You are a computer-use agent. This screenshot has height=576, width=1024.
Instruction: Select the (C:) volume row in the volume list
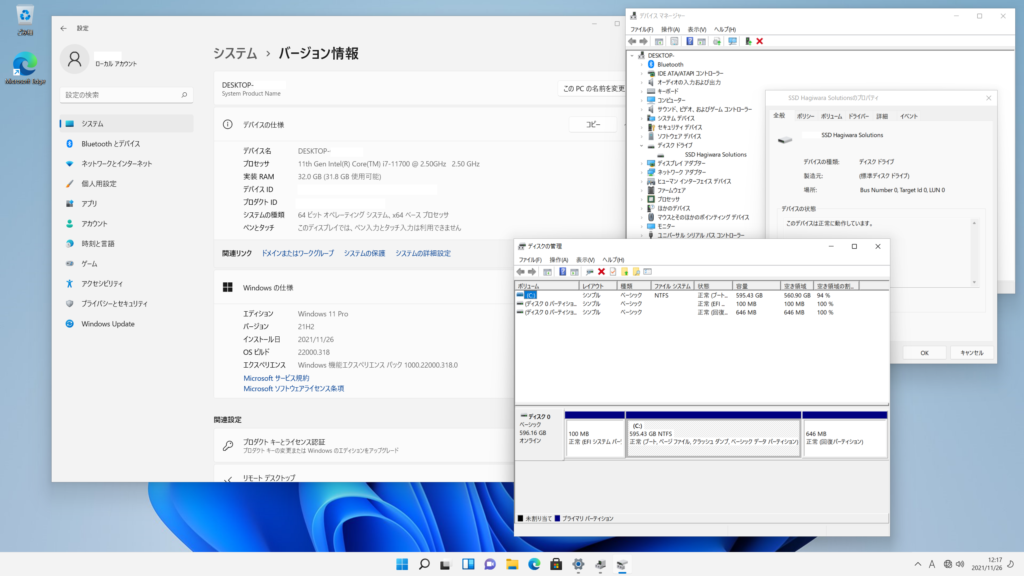pos(702,295)
